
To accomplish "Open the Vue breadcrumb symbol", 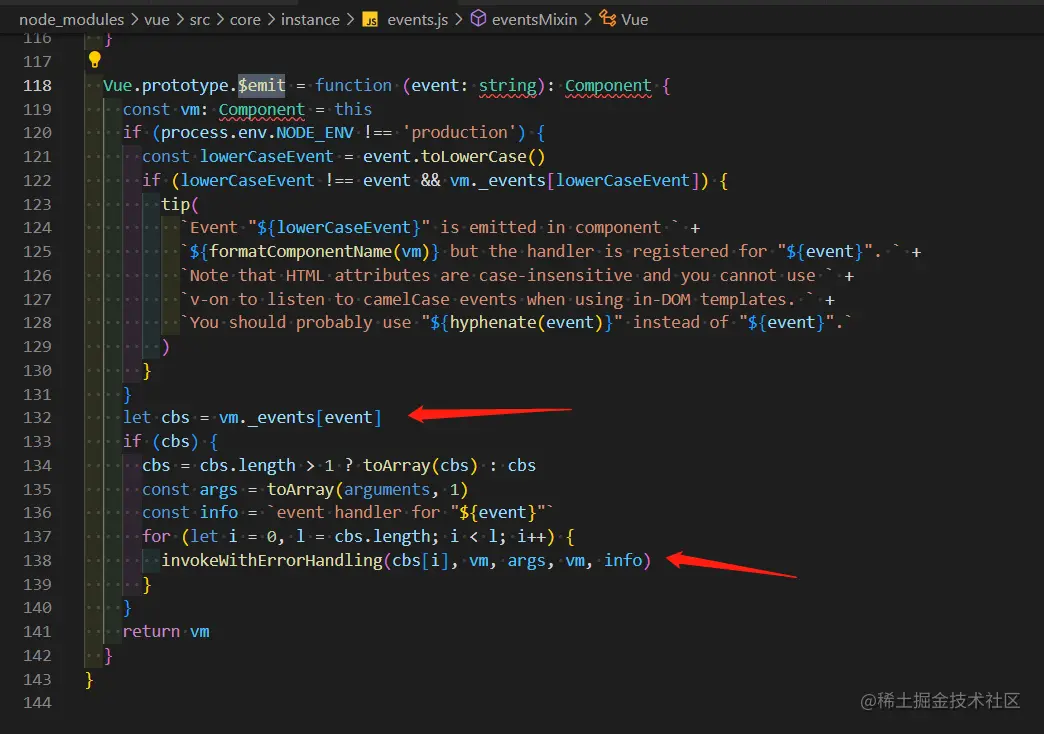I will click(635, 20).
